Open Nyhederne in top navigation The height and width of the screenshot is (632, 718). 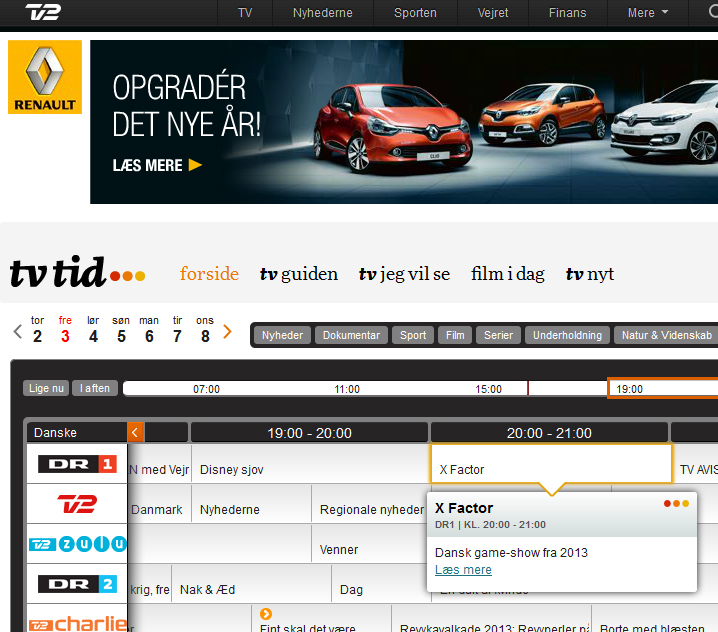323,13
